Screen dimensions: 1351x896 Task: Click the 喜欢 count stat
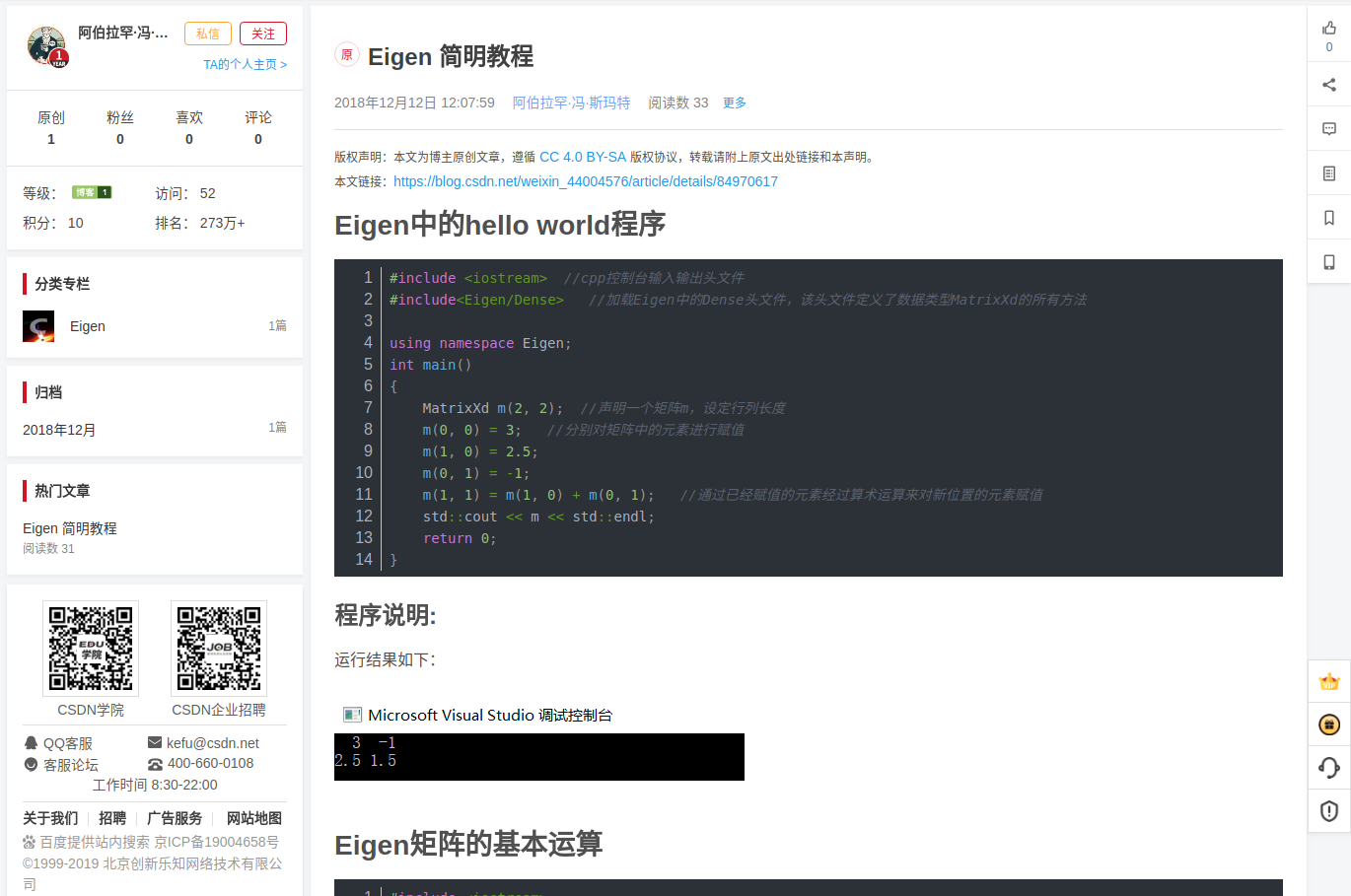189,128
